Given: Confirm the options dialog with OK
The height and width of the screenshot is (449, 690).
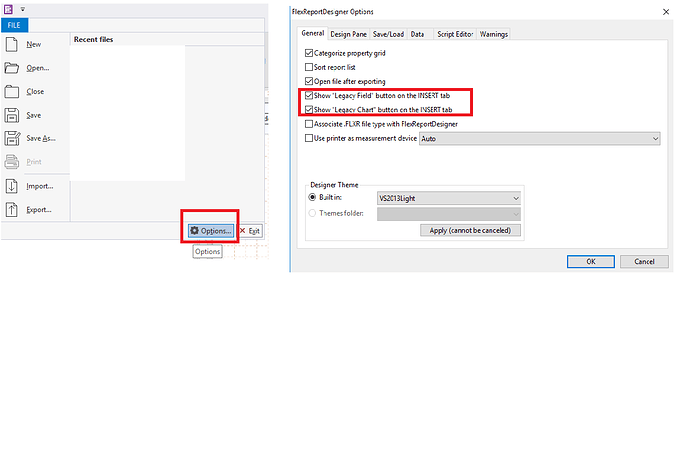Looking at the screenshot, I should (591, 261).
